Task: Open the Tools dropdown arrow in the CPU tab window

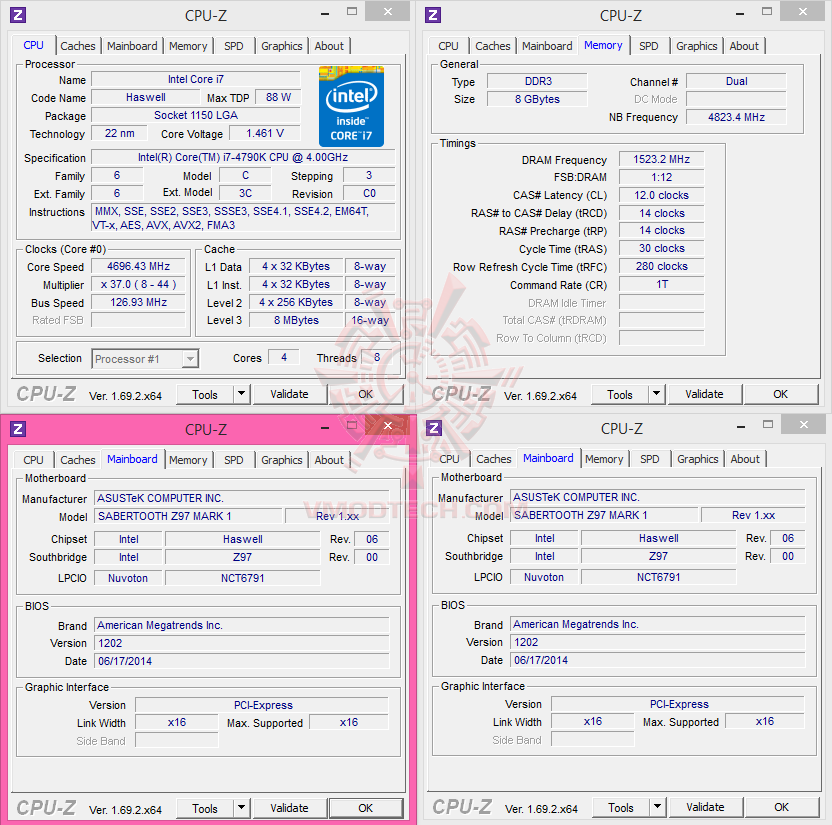Action: [x=241, y=394]
